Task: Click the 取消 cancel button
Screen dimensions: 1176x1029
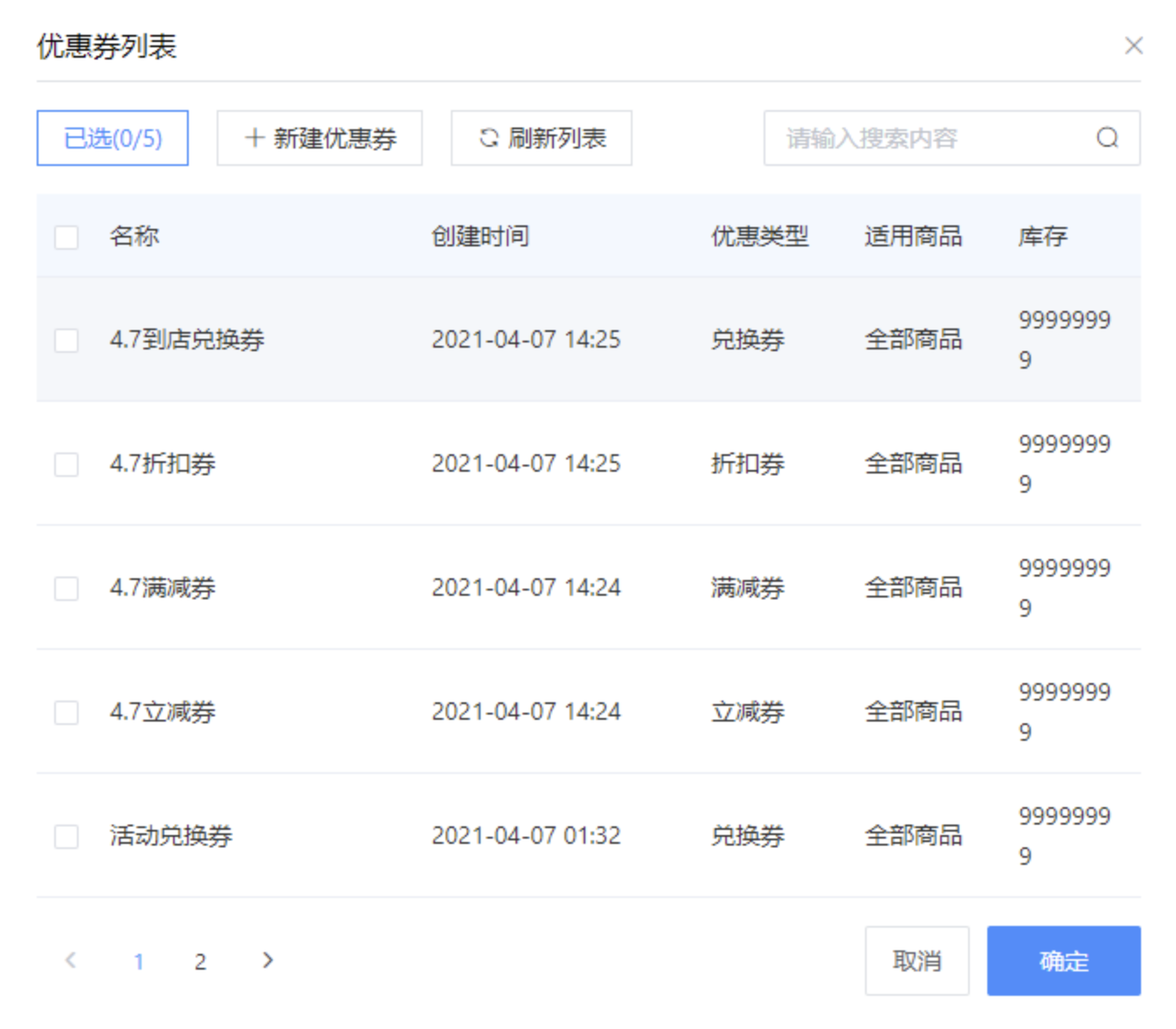Action: [917, 961]
